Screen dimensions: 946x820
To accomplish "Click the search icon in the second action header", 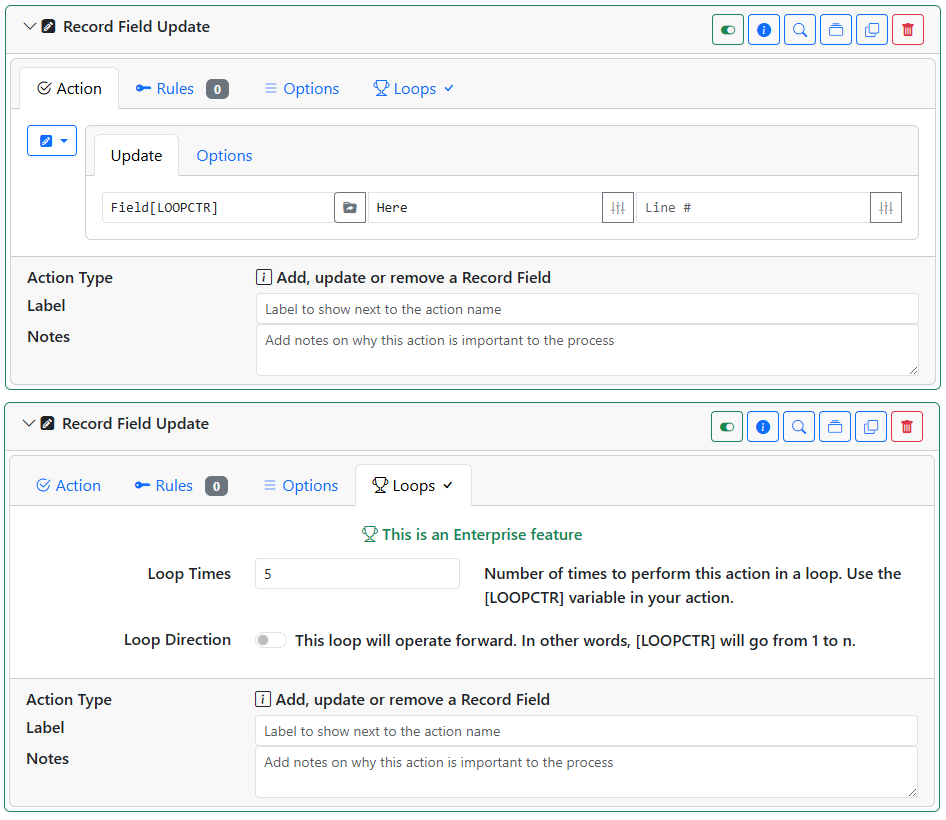I will [x=799, y=427].
